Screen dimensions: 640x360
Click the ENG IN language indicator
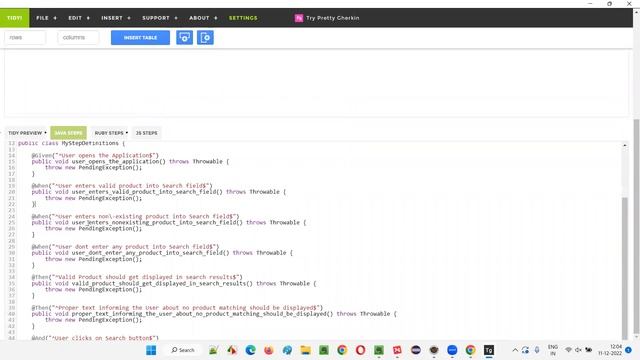(x=553, y=350)
